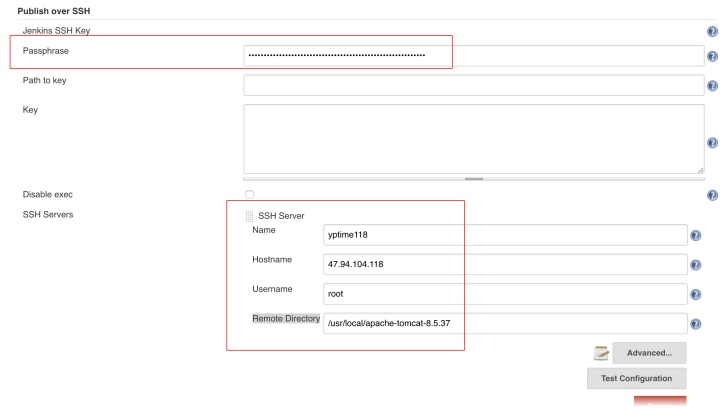Click the 'Passphrase' label
This screenshot has width=720, height=414.
click(x=45, y=51)
